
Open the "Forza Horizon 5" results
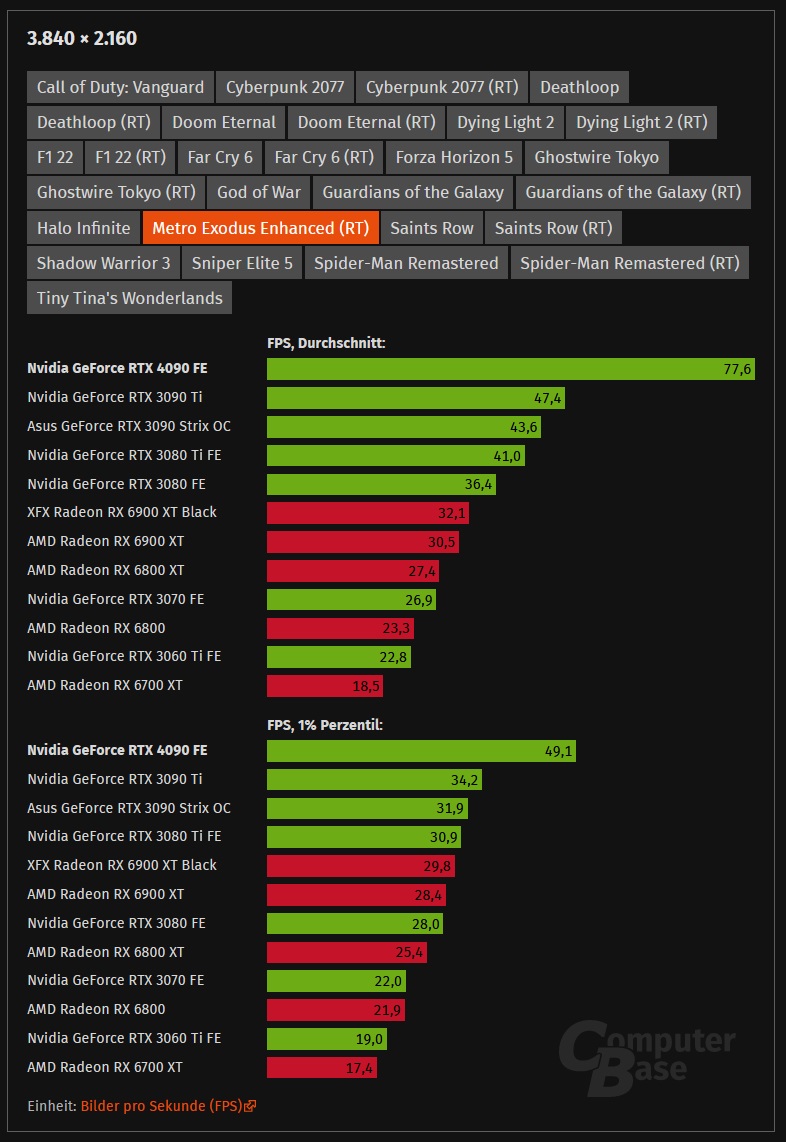coord(453,157)
